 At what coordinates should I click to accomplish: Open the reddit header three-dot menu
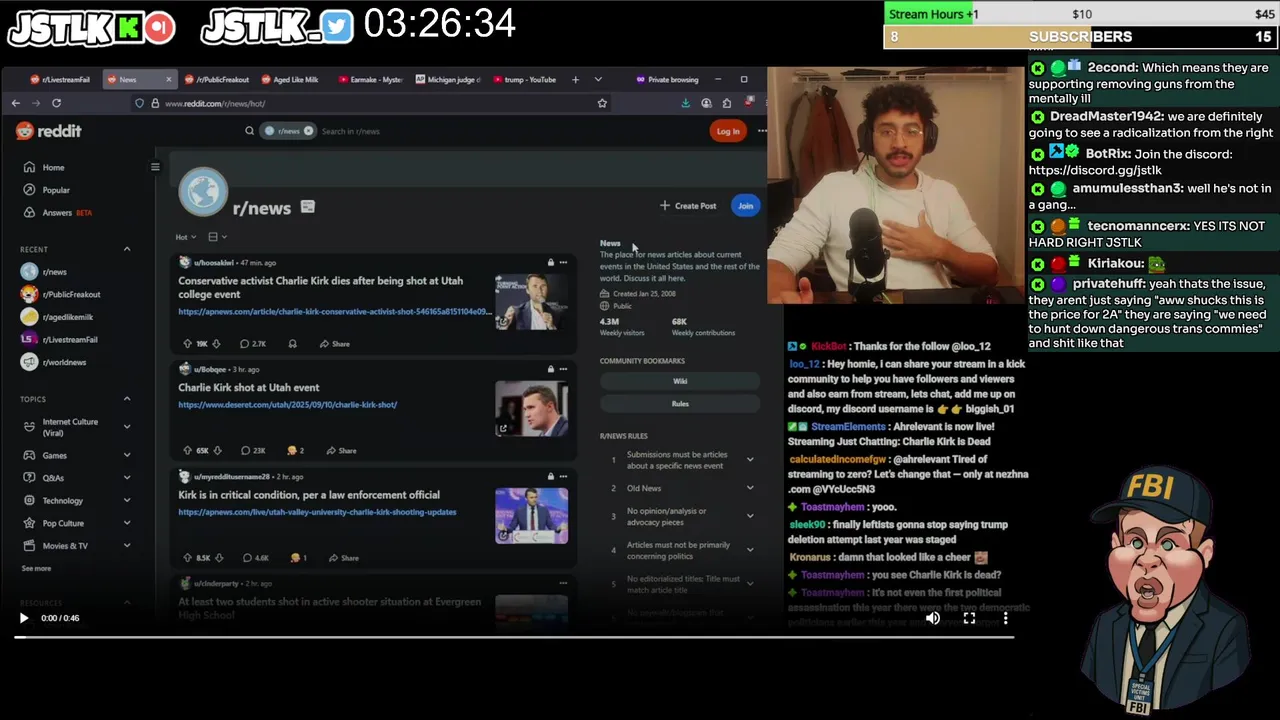pyautogui.click(x=762, y=131)
